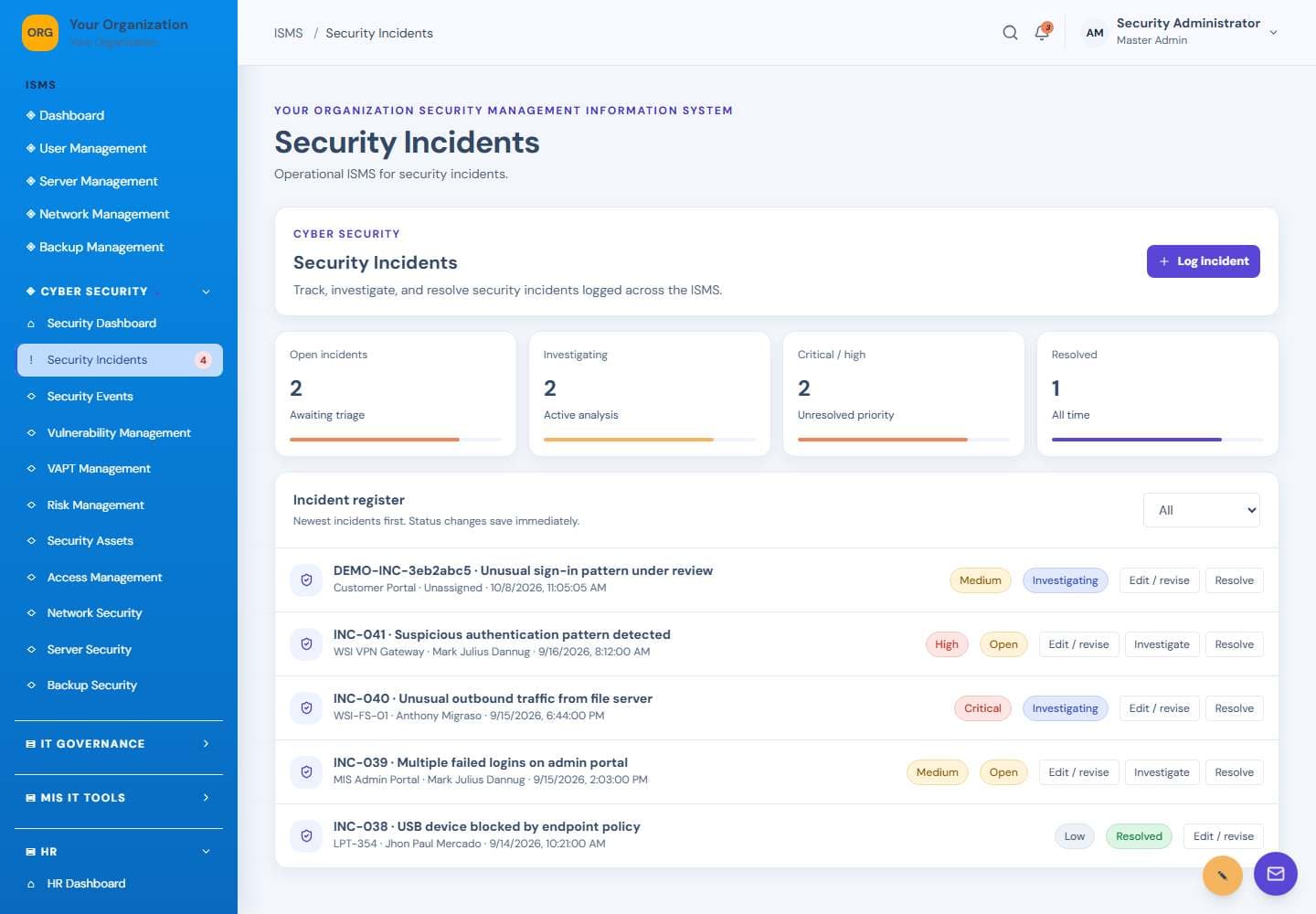1316x914 pixels.
Task: Click the icon next to MIS IT TOOLS
Action: coord(31,798)
